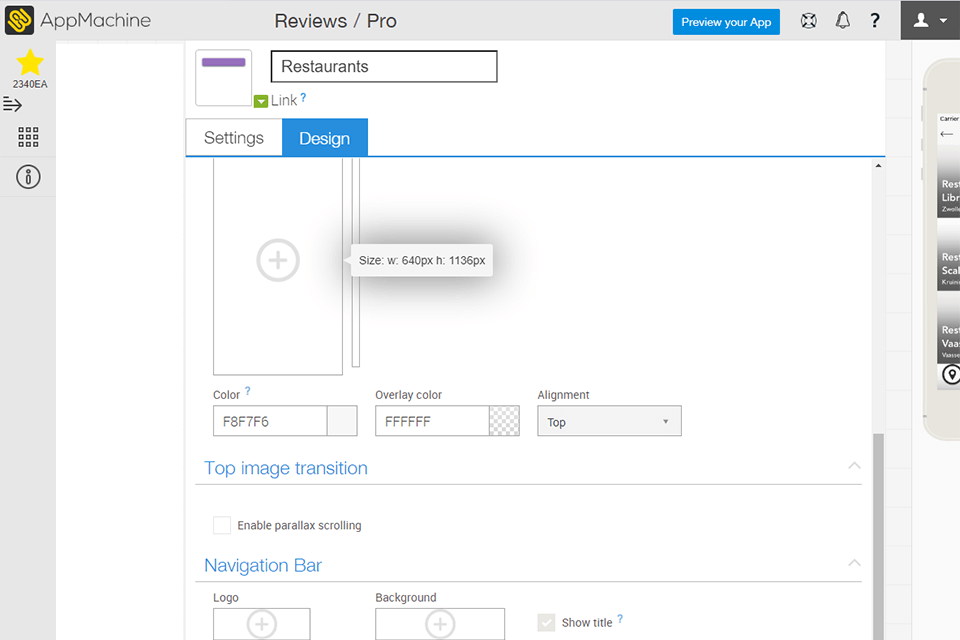Image resolution: width=960 pixels, height=640 pixels.
Task: Add a background image with plus icon
Action: (278, 260)
